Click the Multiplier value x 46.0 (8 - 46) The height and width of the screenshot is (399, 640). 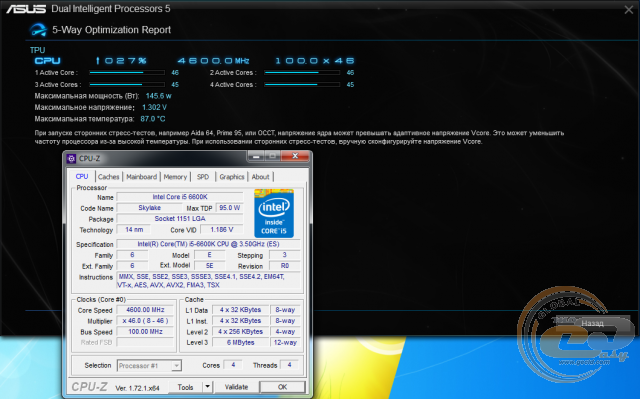coord(145,321)
